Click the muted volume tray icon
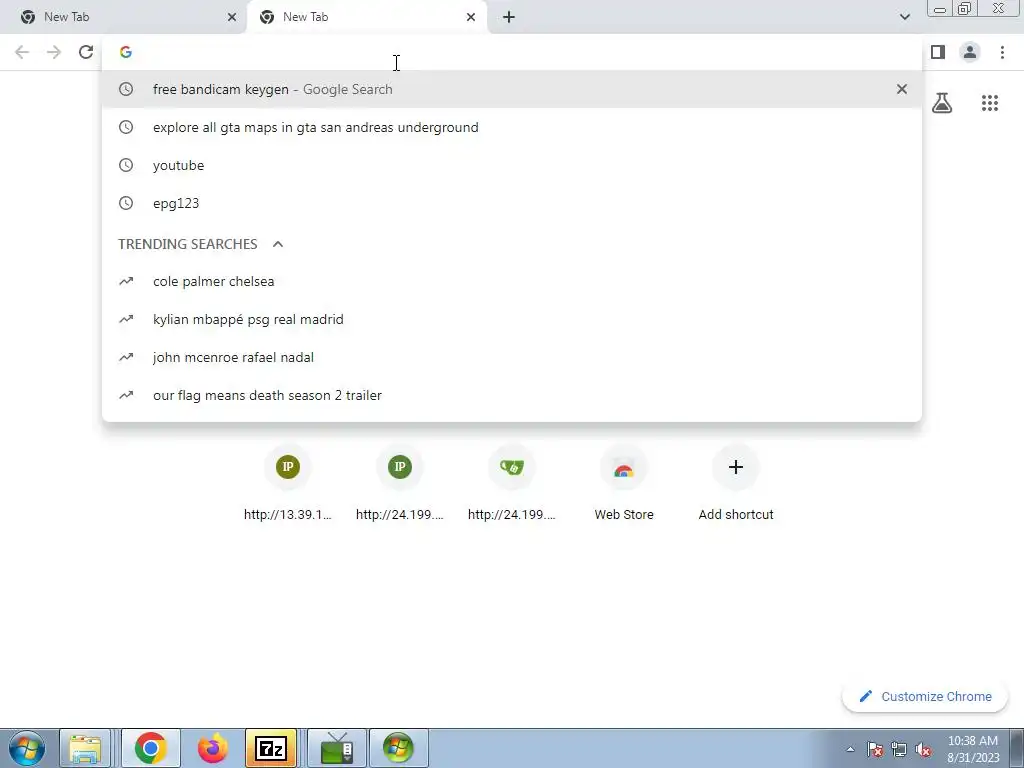Screen dimensions: 1024x768 (923, 749)
